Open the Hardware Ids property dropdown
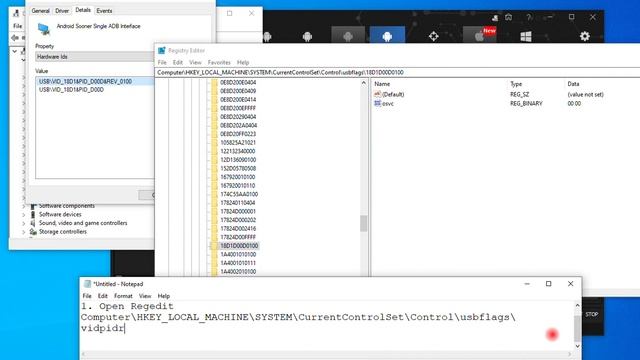Viewport: 640px width, 360px height. [95, 57]
